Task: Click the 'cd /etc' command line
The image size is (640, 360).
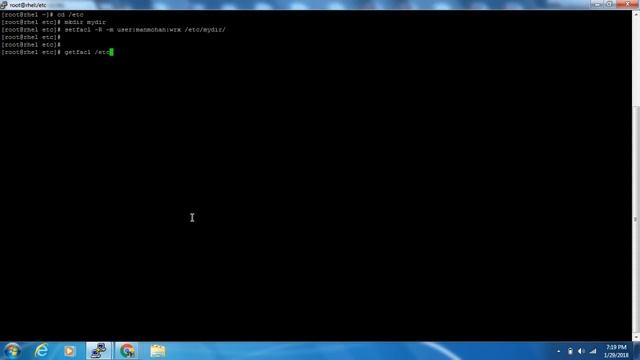Action: (42, 15)
